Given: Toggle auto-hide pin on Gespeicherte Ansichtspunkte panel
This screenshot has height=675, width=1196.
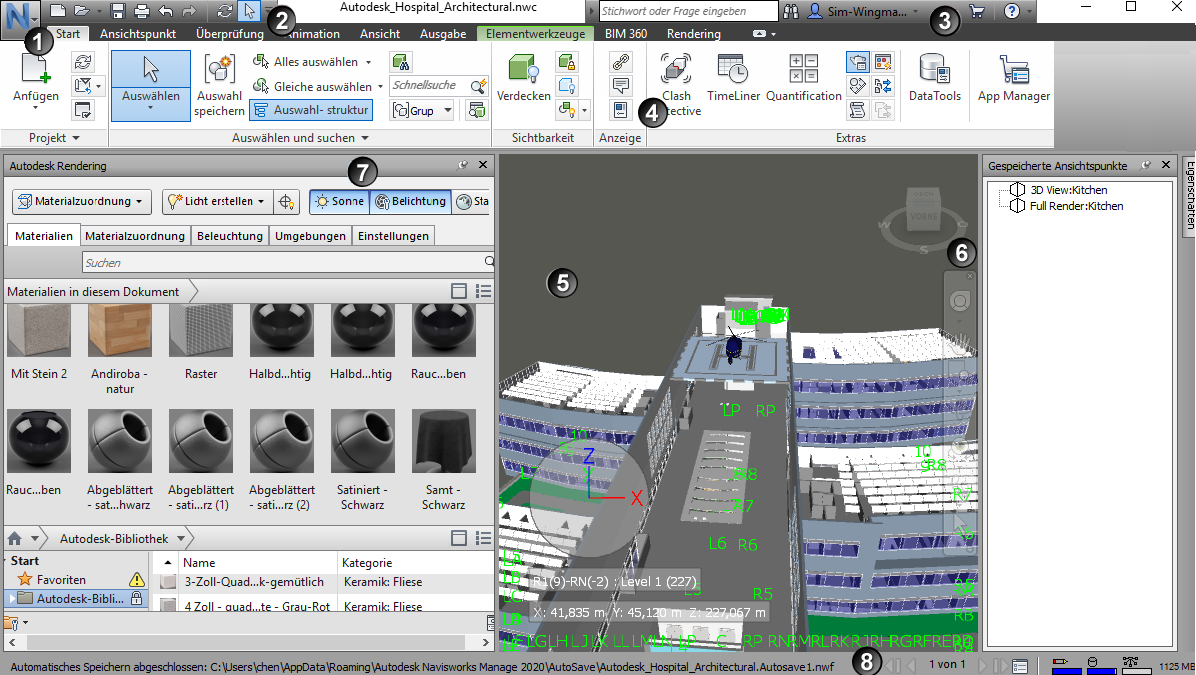Looking at the screenshot, I should [1145, 165].
